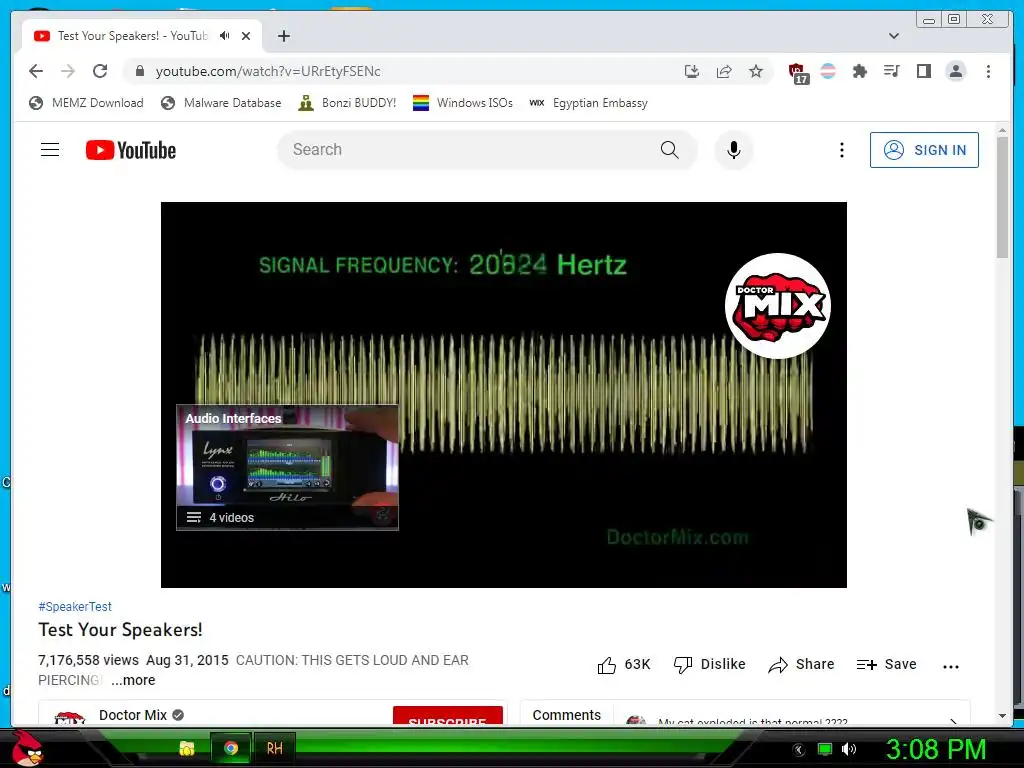Click the Doctor Mix logo overlay

[777, 306]
